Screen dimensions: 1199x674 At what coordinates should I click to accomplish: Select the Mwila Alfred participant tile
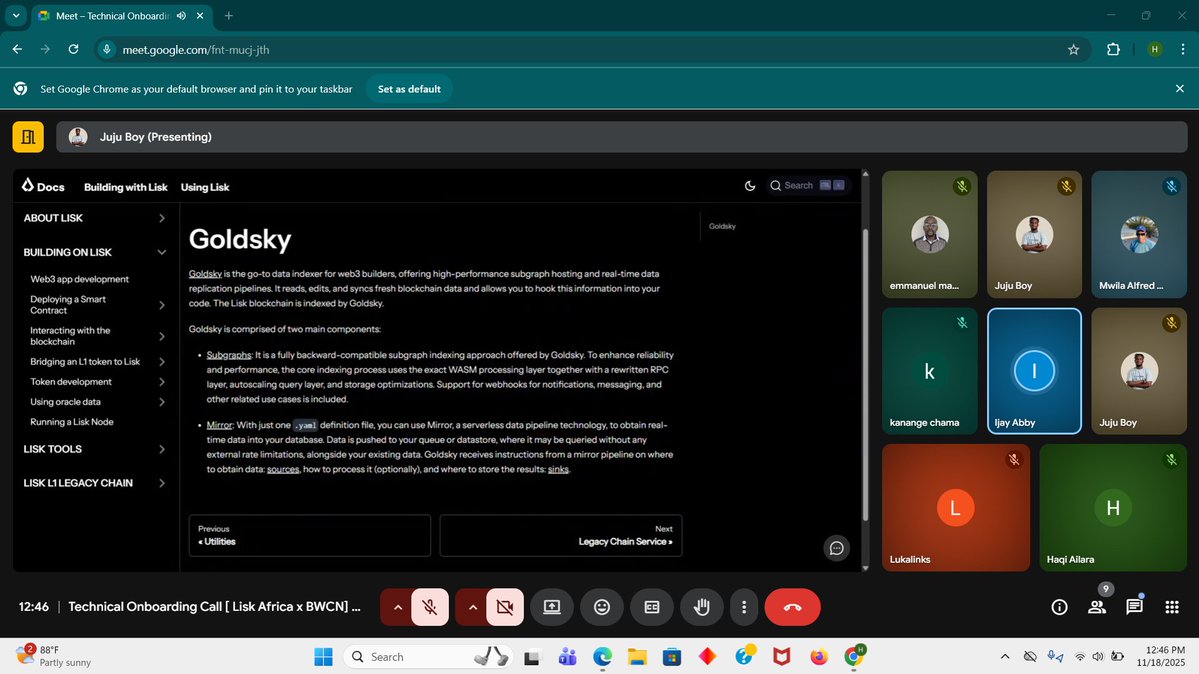[x=1139, y=234]
